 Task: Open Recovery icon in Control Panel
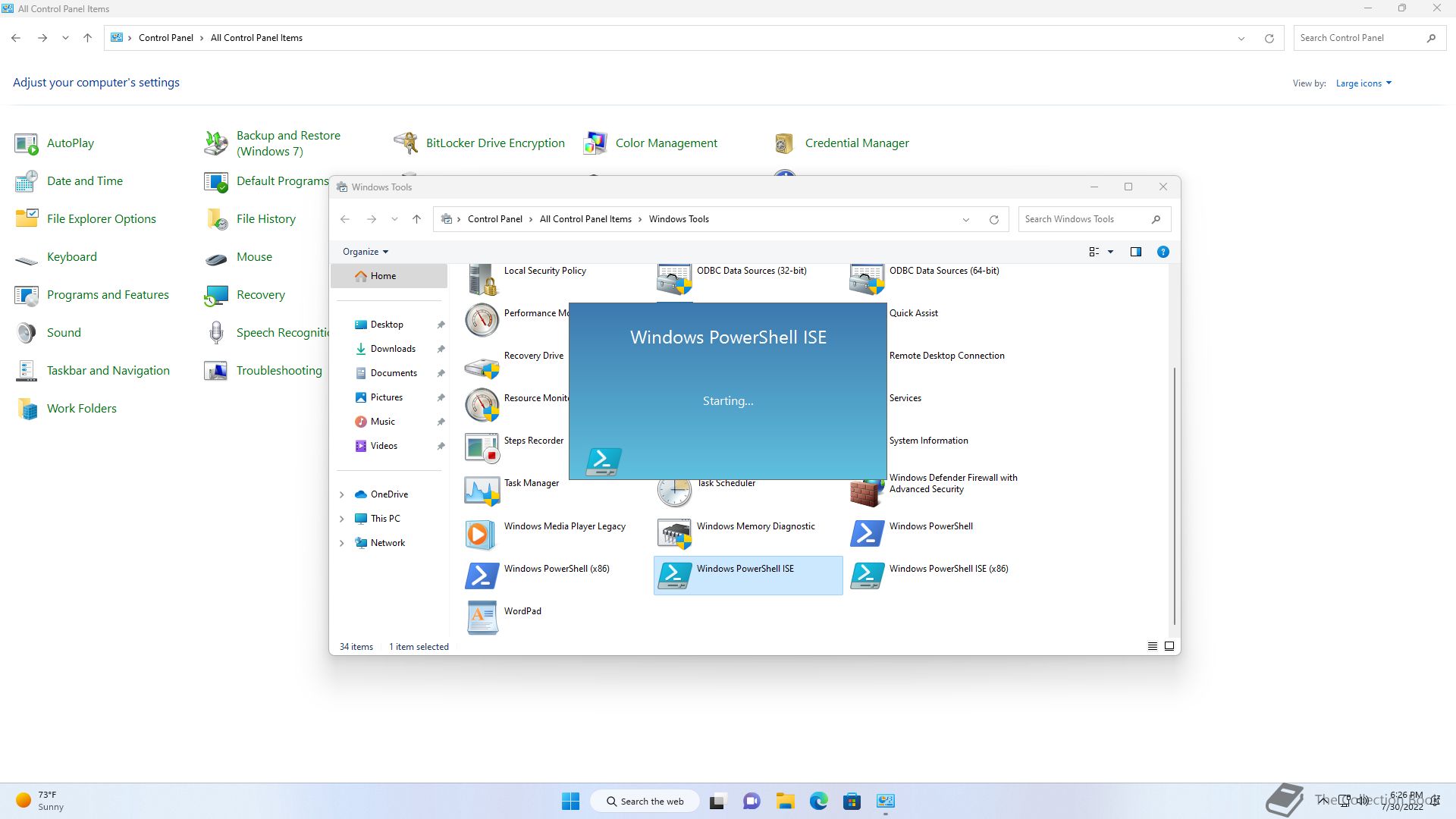[x=216, y=295]
